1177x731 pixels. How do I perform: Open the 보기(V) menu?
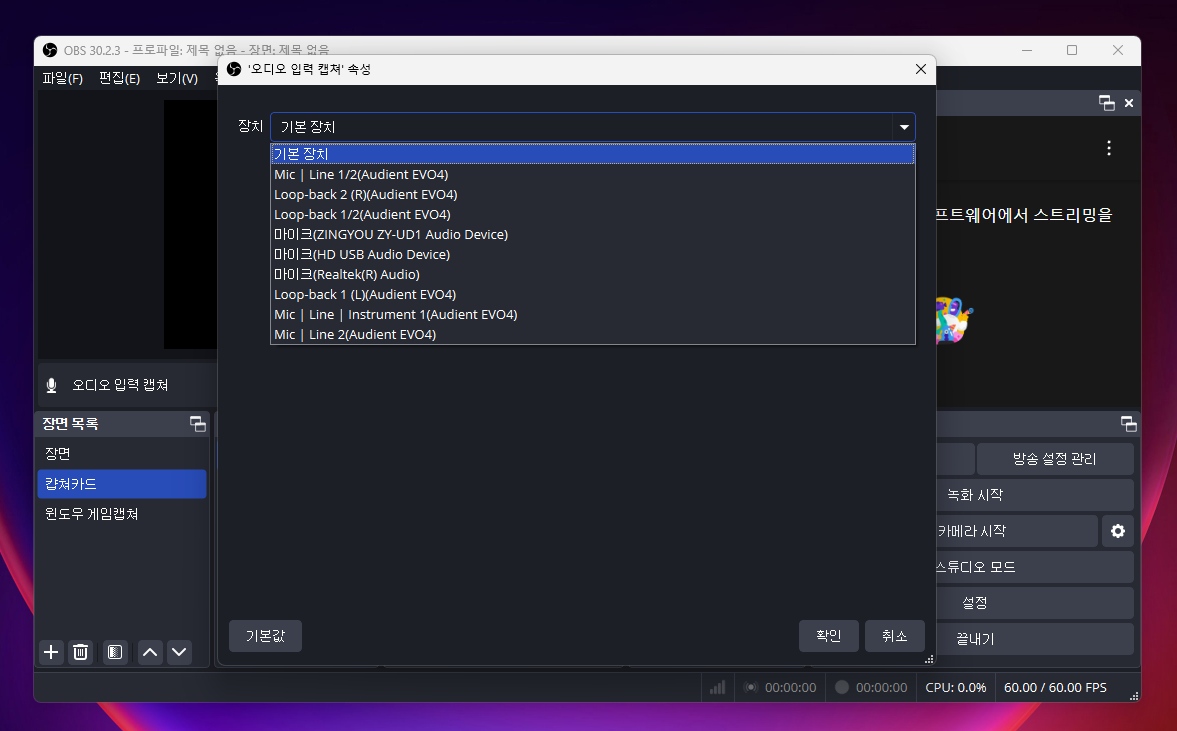coord(177,78)
